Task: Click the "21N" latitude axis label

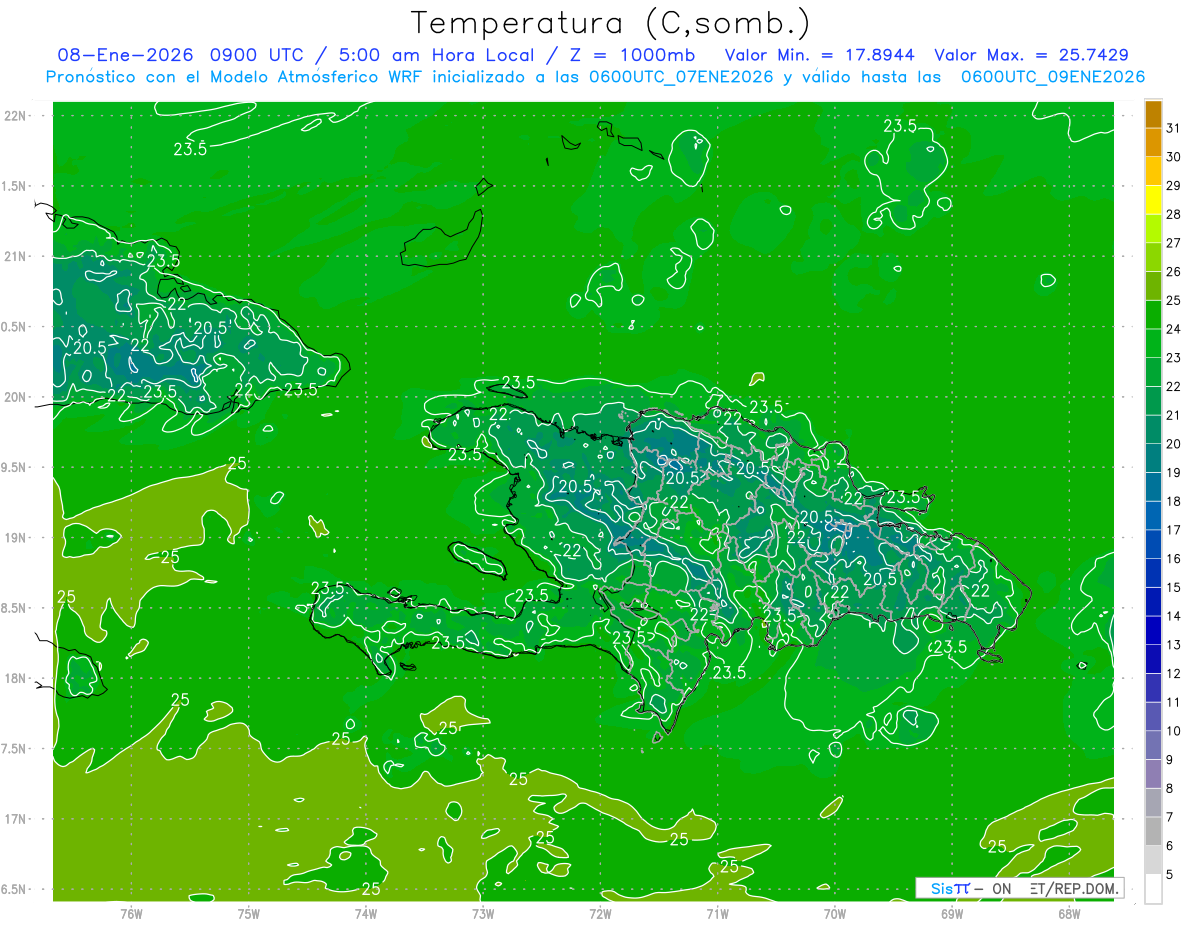Action: 17,256
